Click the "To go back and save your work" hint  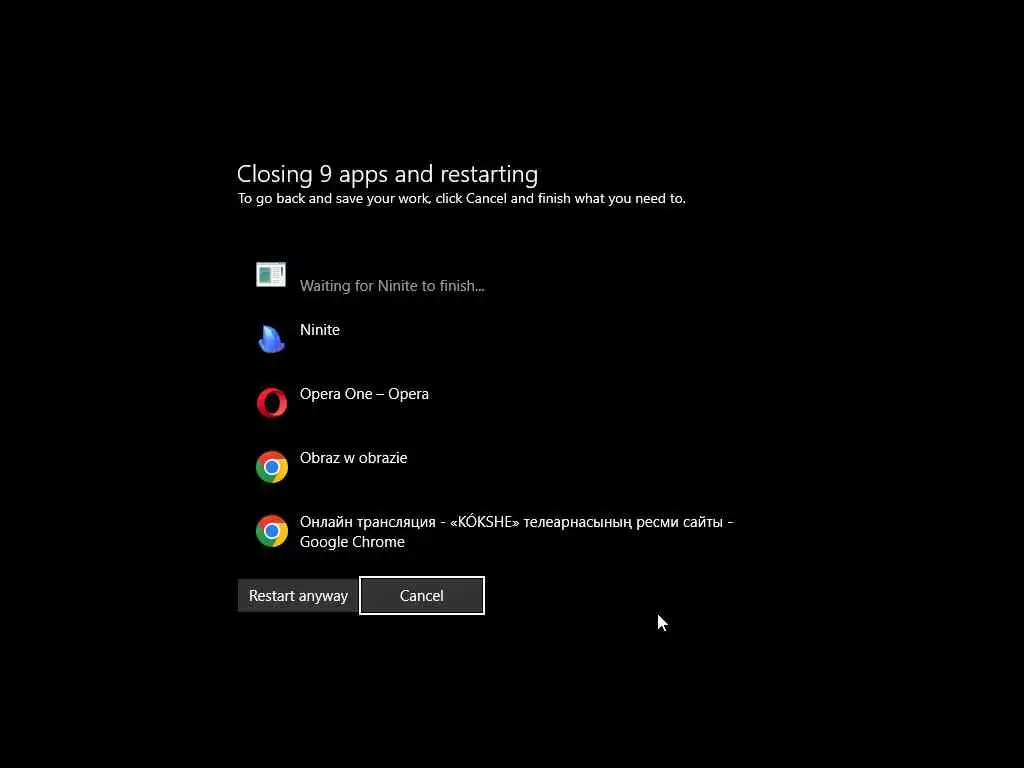(462, 199)
